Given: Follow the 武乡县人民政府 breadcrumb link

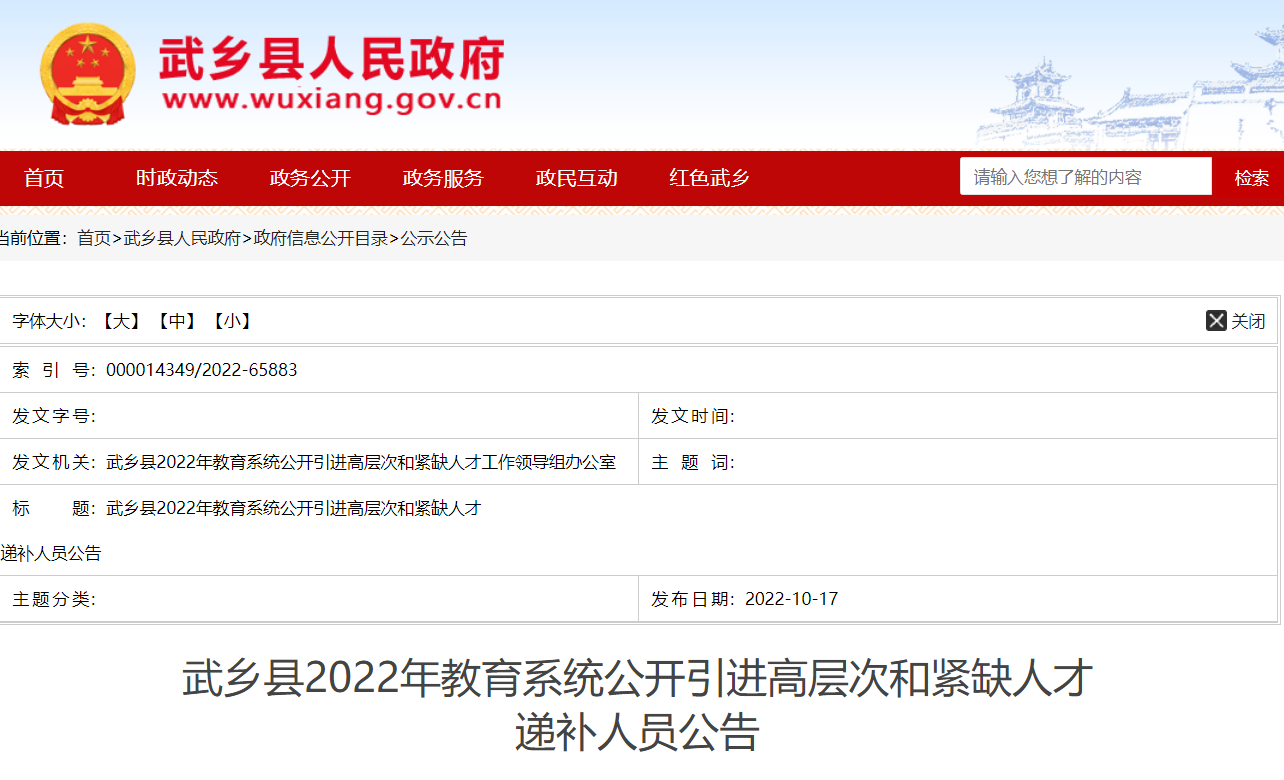Looking at the screenshot, I should [182, 238].
